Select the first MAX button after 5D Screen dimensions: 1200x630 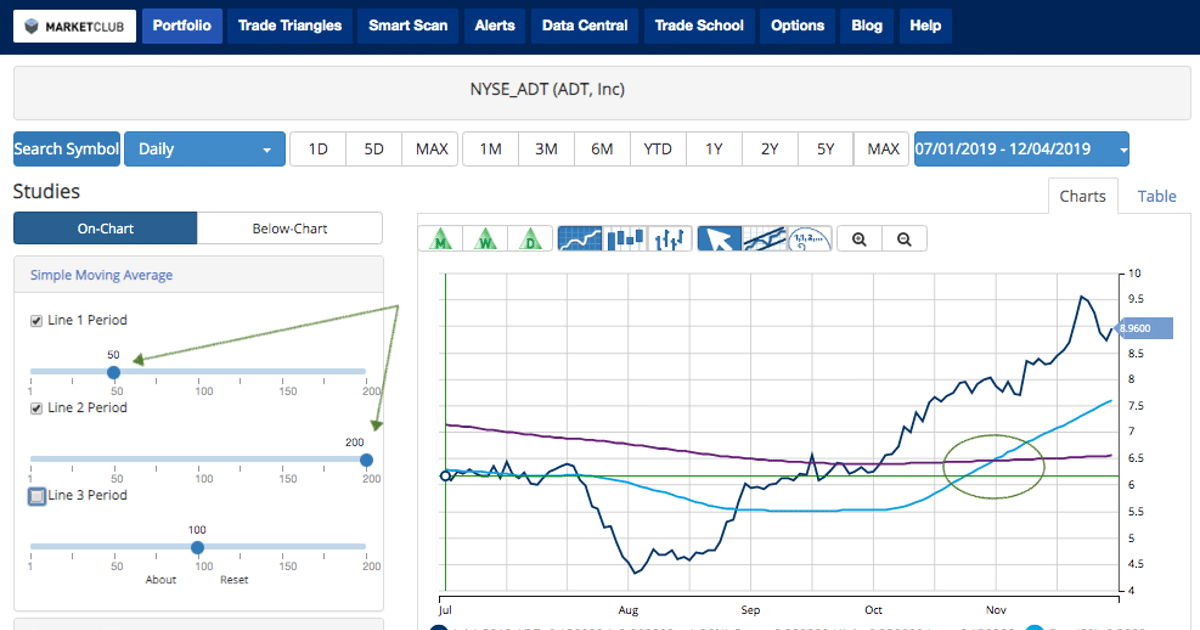[431, 149]
